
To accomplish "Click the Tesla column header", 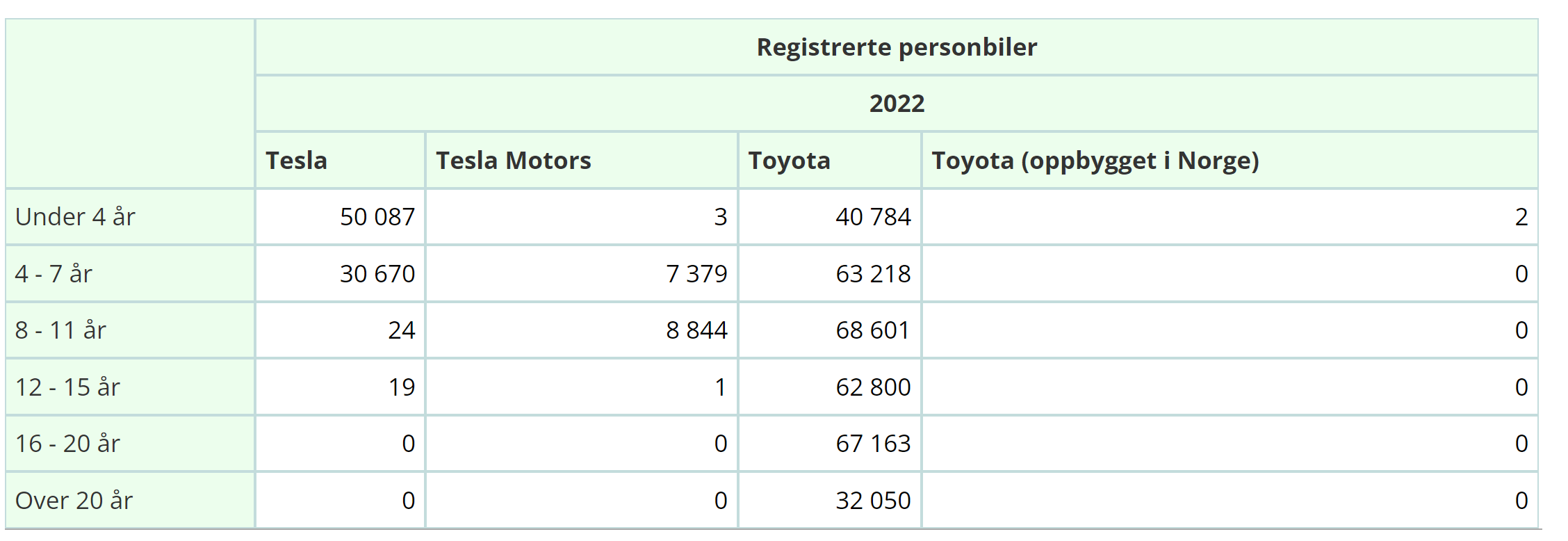I will (x=341, y=161).
